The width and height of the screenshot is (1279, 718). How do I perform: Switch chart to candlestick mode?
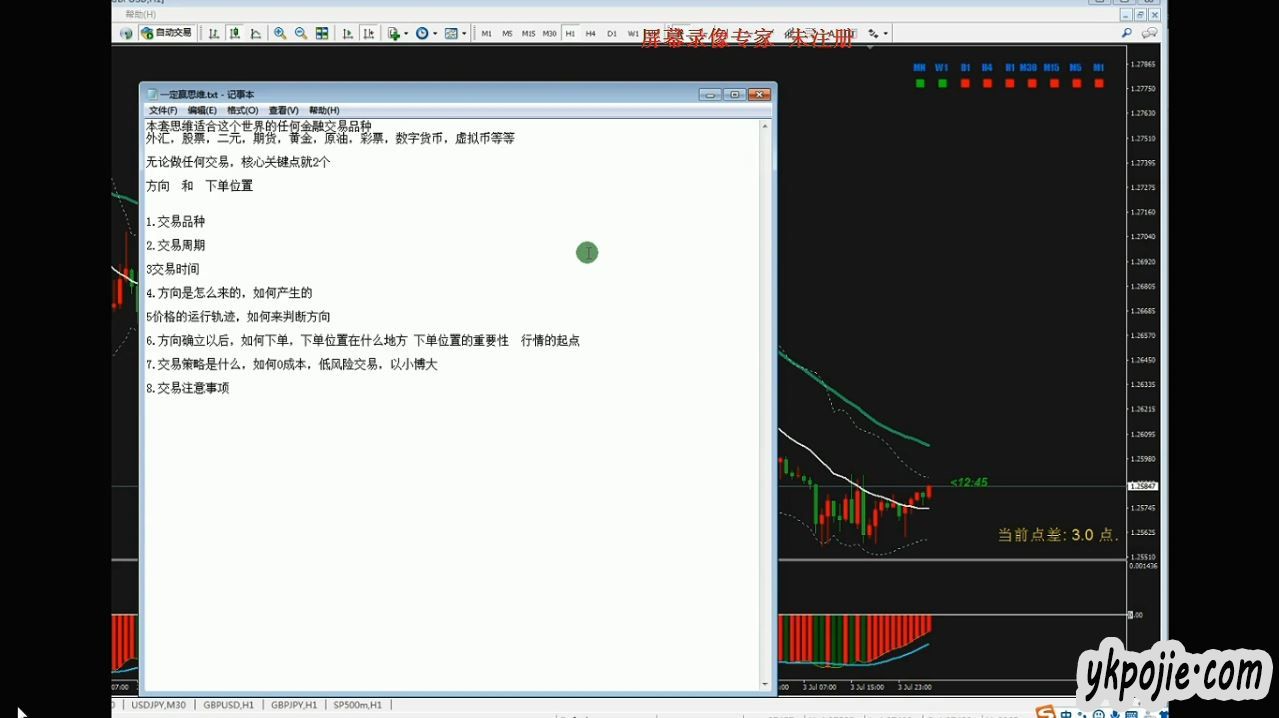point(235,33)
